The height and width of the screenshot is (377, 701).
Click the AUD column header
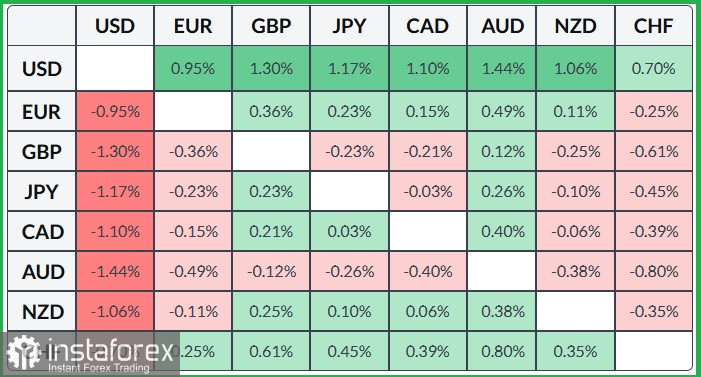(502, 26)
